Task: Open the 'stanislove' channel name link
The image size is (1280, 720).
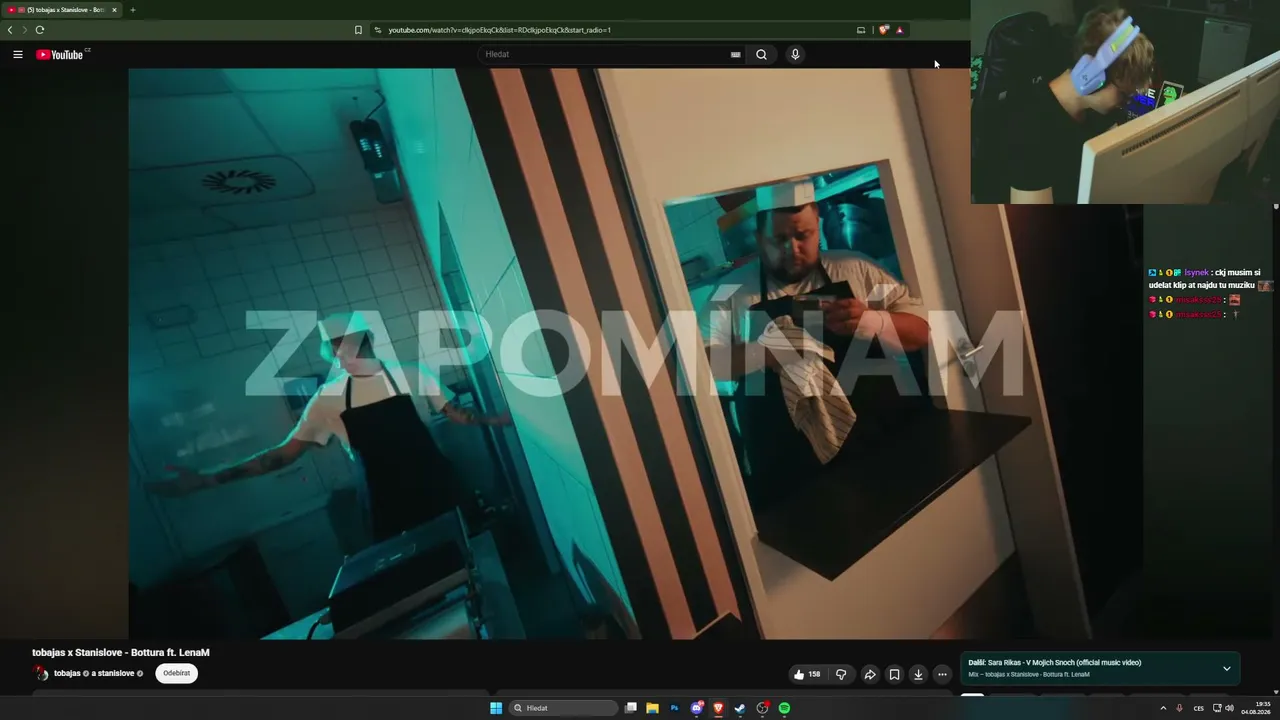Action: click(115, 673)
